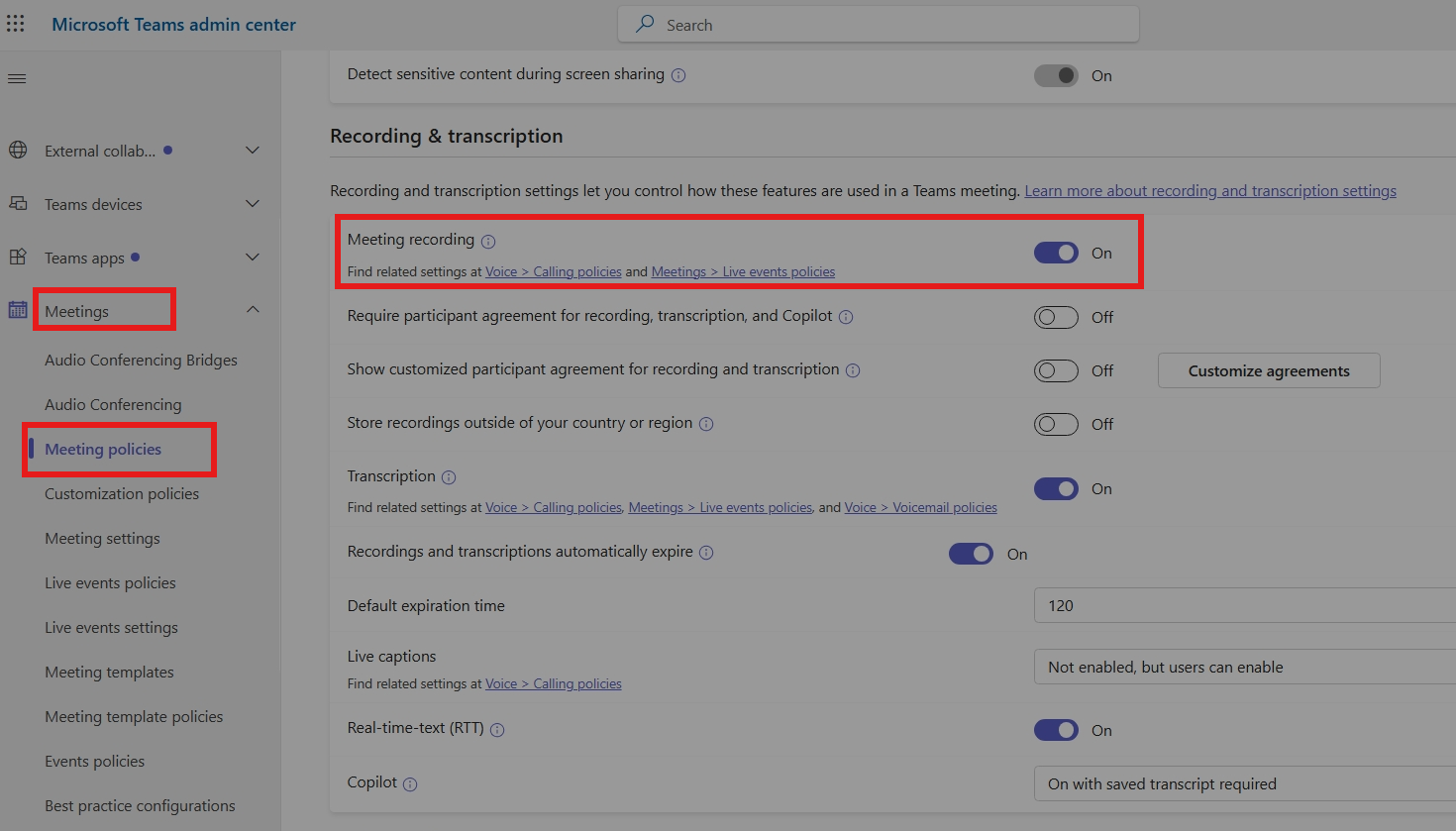Open Audio Conferencing Bridges page
Viewport: 1456px width, 831px height.
141,360
